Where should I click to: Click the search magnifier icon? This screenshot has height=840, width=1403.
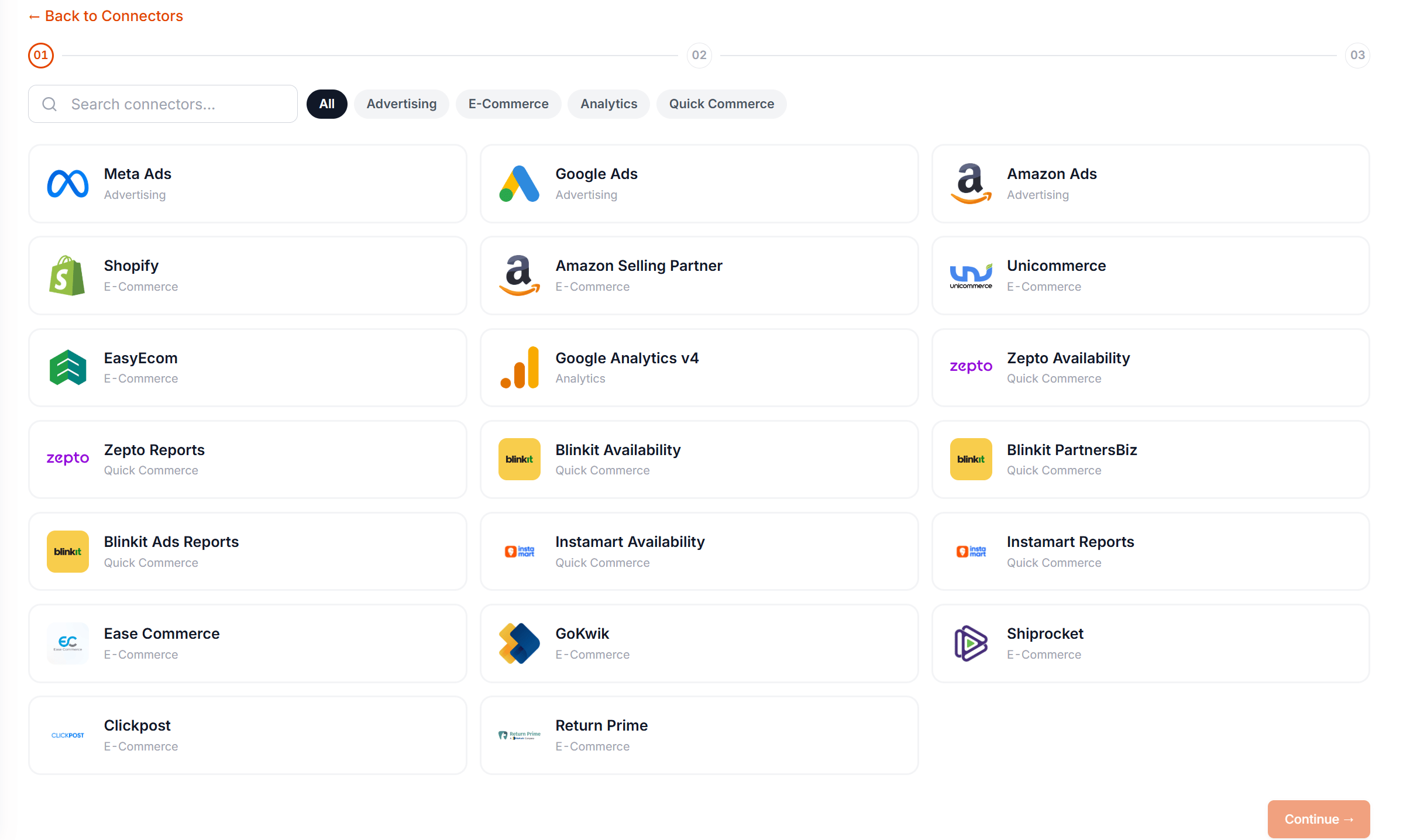(50, 104)
